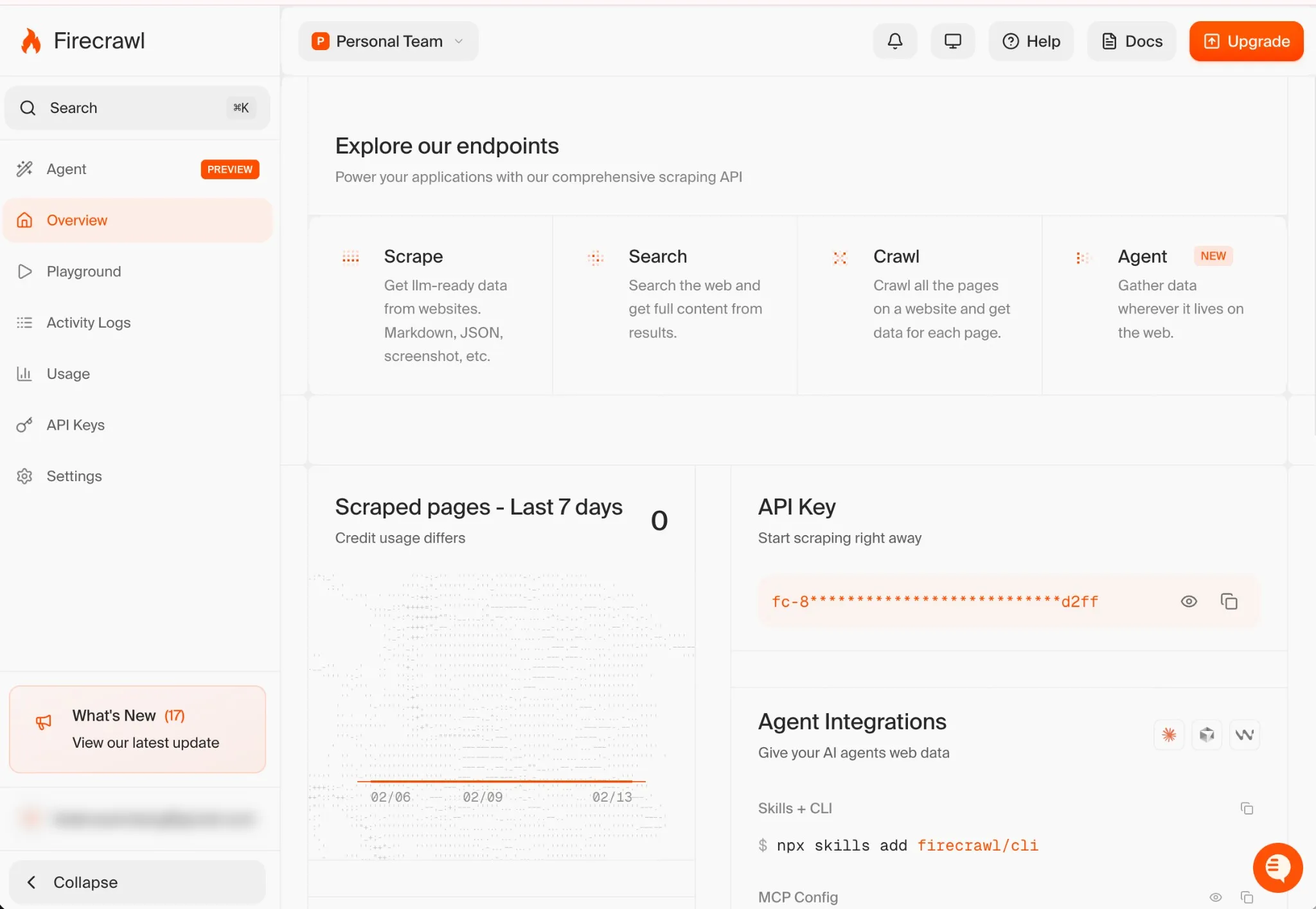Open the Docs link
Viewport: 1316px width, 909px height.
coord(1132,41)
